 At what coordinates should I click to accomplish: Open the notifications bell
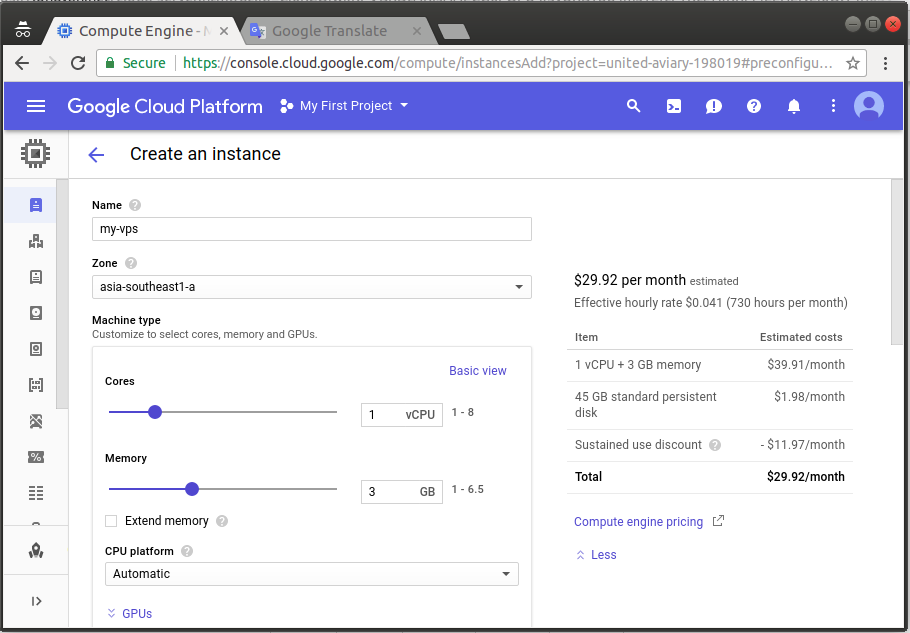[x=794, y=106]
